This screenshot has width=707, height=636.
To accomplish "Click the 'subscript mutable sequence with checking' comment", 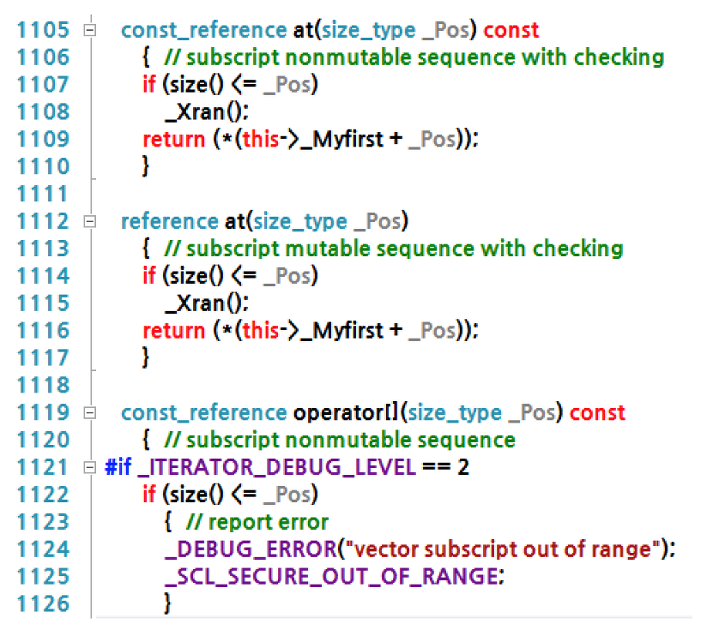I will 394,249.
